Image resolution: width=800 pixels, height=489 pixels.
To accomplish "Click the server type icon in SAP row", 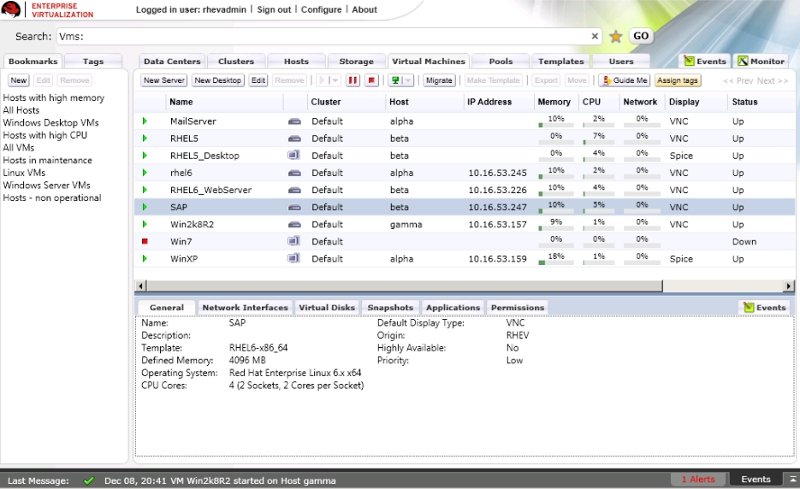I will pos(294,207).
